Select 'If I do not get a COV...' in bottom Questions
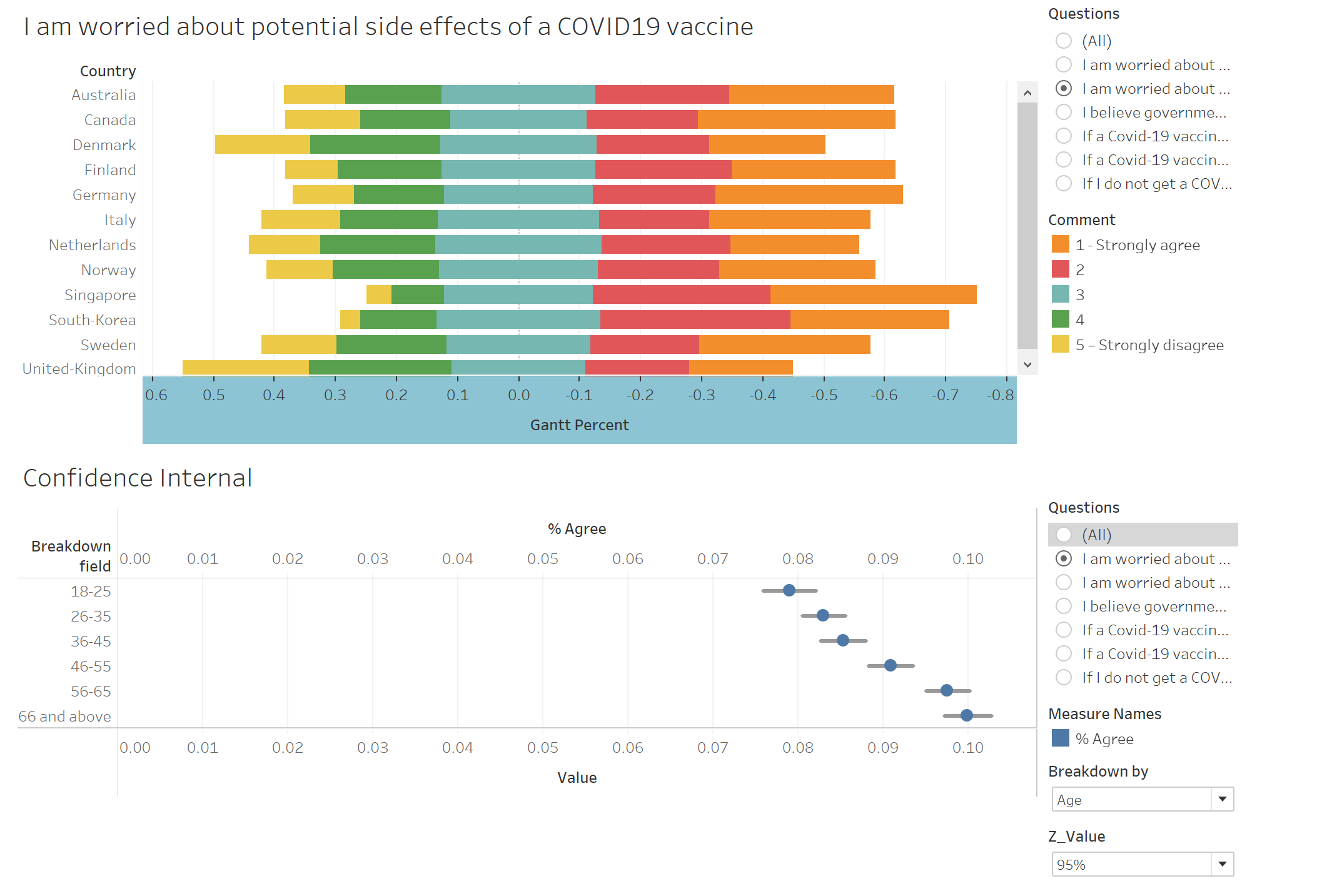 (x=1064, y=678)
